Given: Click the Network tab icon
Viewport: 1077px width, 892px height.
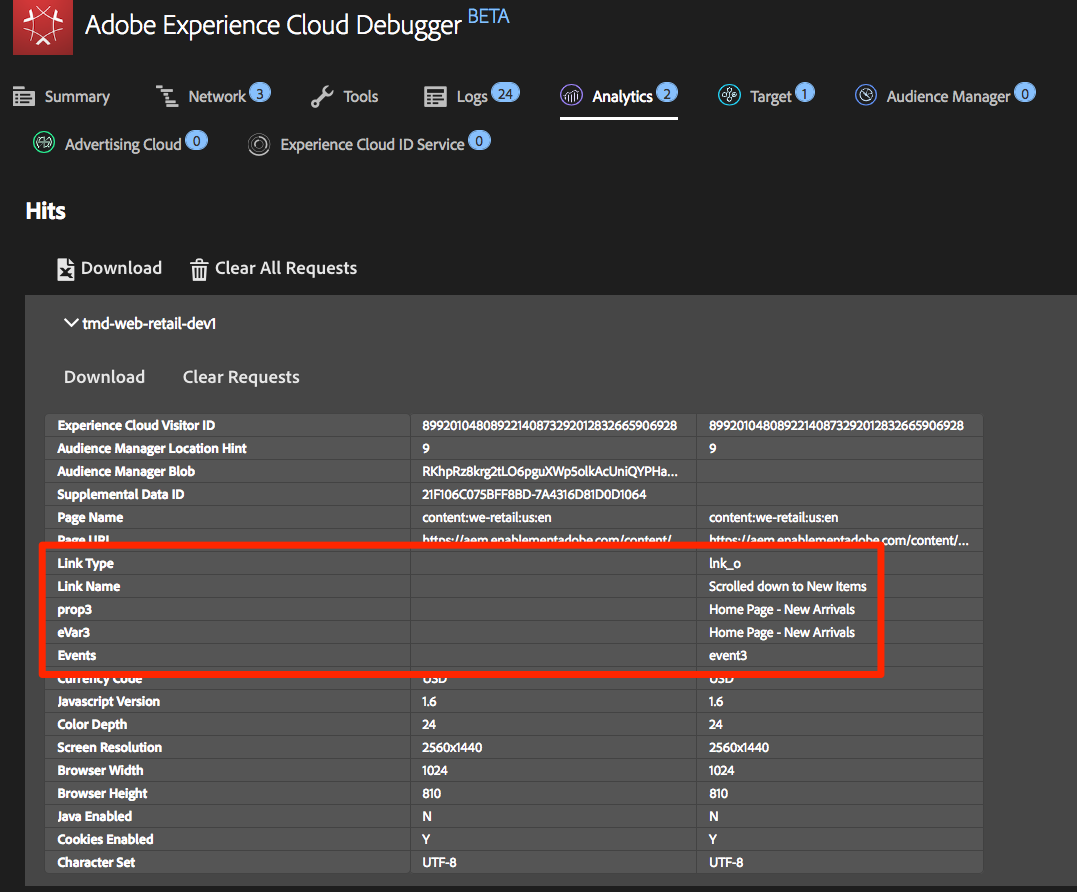Looking at the screenshot, I should point(167,96).
